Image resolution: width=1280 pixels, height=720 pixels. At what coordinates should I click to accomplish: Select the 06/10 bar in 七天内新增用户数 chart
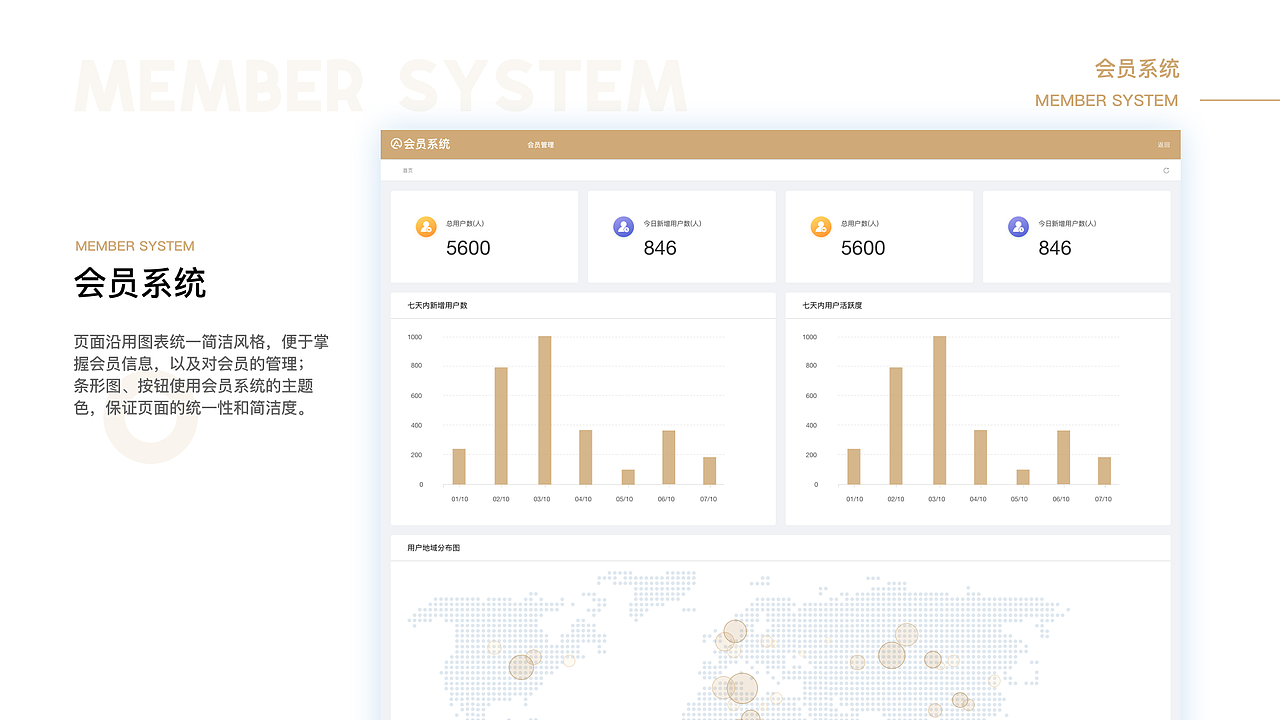click(x=668, y=458)
